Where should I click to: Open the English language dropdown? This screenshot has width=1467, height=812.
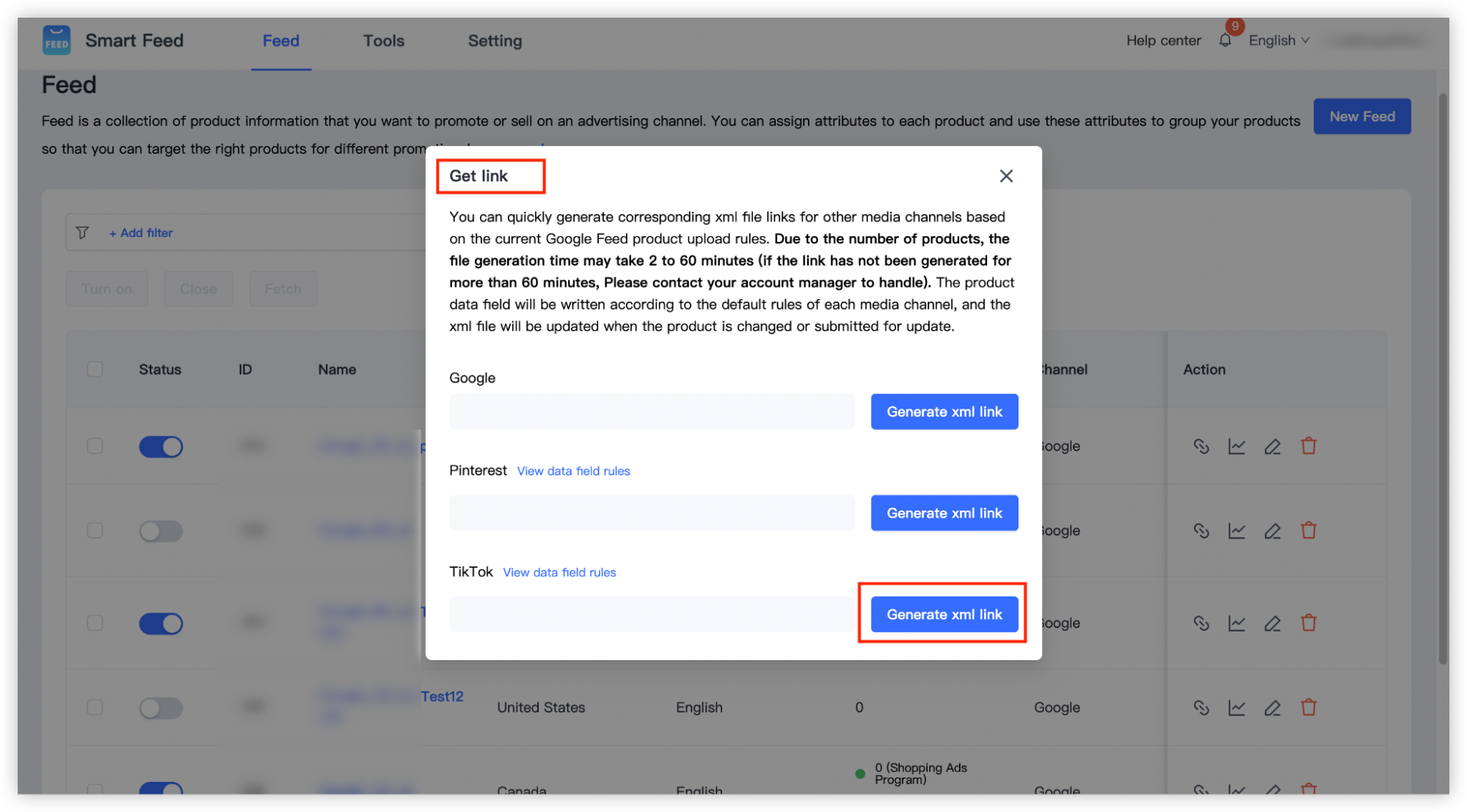[1278, 40]
